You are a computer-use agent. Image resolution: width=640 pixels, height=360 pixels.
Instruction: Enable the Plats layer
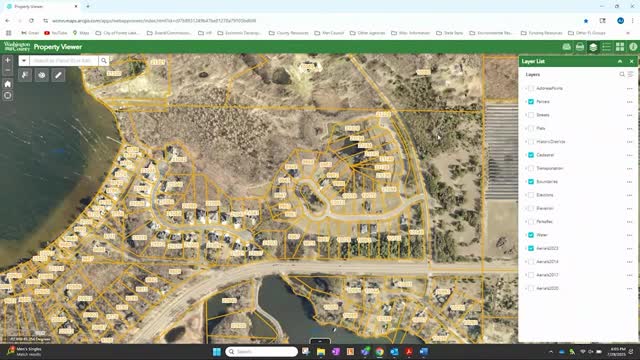pyautogui.click(x=531, y=128)
